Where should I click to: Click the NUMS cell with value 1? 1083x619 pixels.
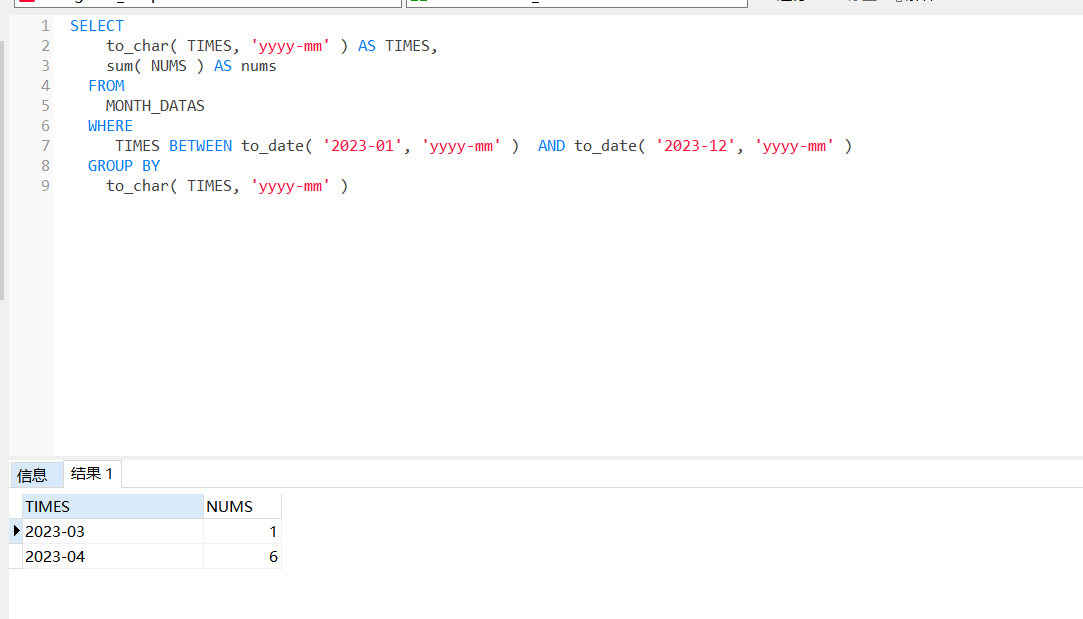tap(242, 532)
